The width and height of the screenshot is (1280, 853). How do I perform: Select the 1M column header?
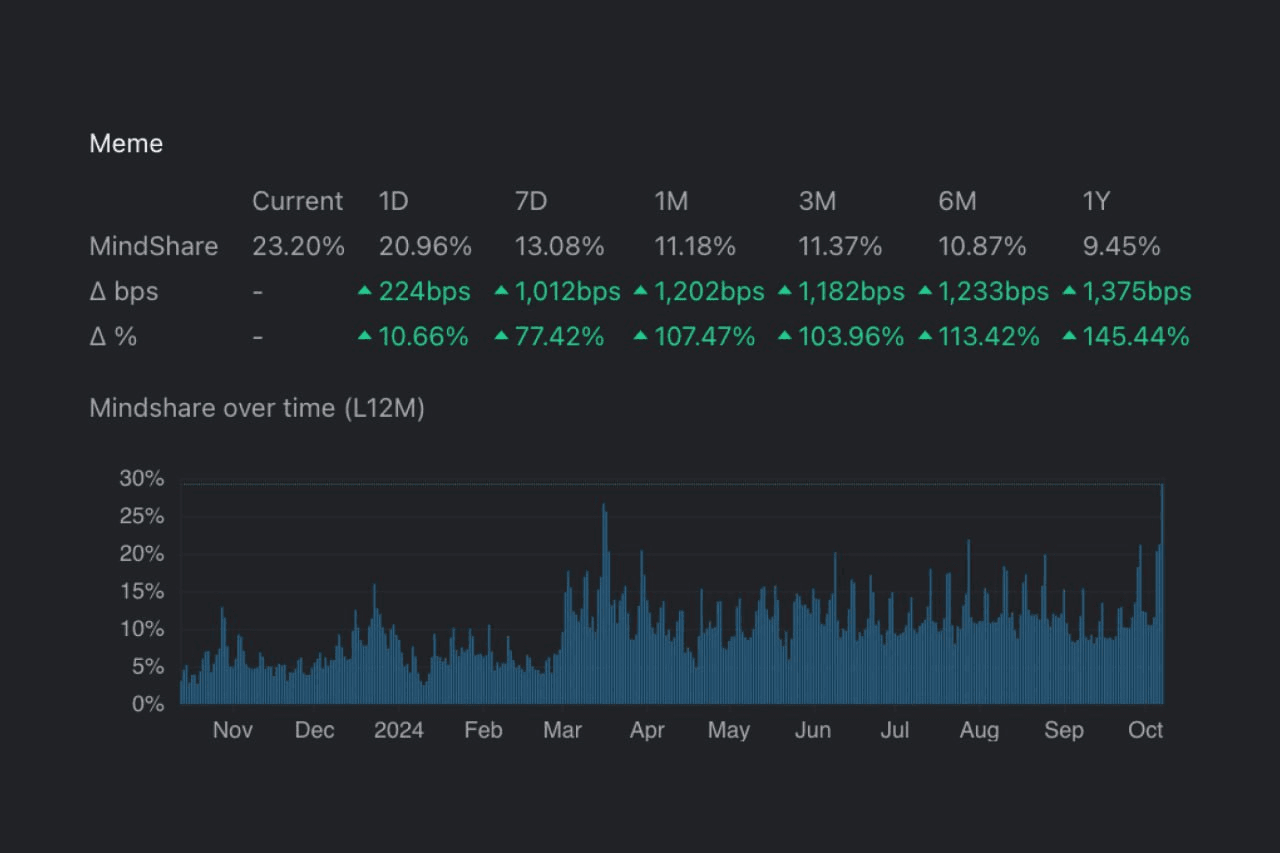coord(671,201)
